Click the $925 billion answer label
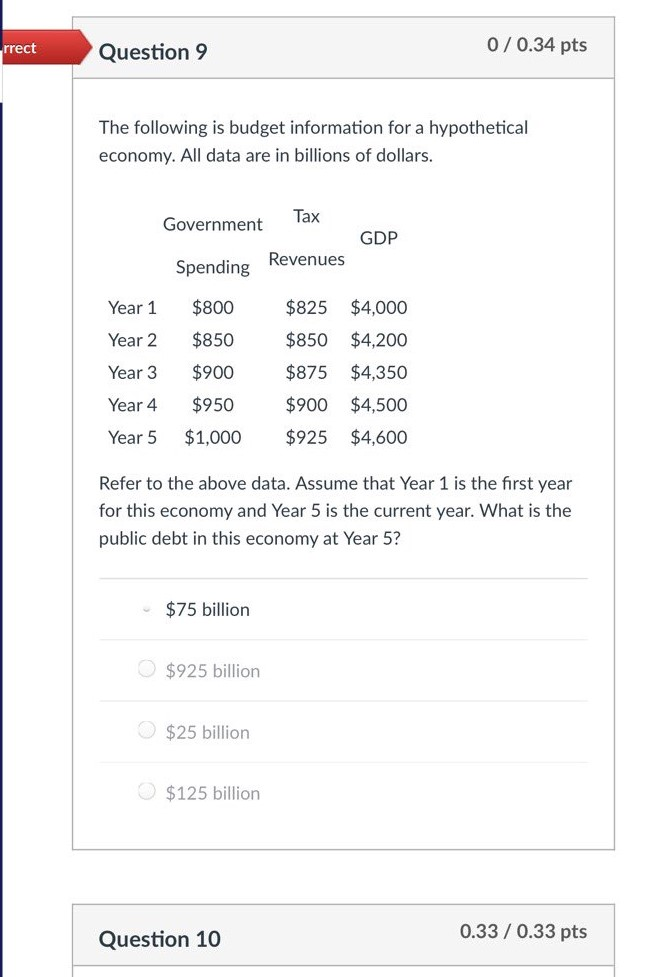652x977 pixels. click(212, 671)
